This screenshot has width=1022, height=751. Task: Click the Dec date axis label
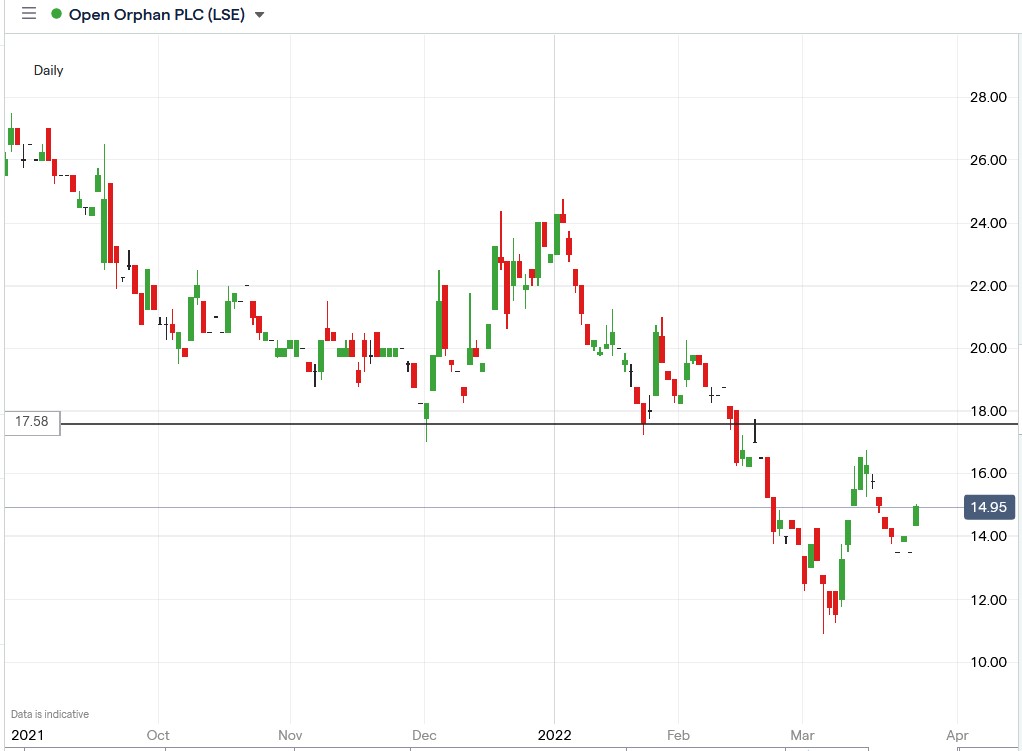(424, 735)
